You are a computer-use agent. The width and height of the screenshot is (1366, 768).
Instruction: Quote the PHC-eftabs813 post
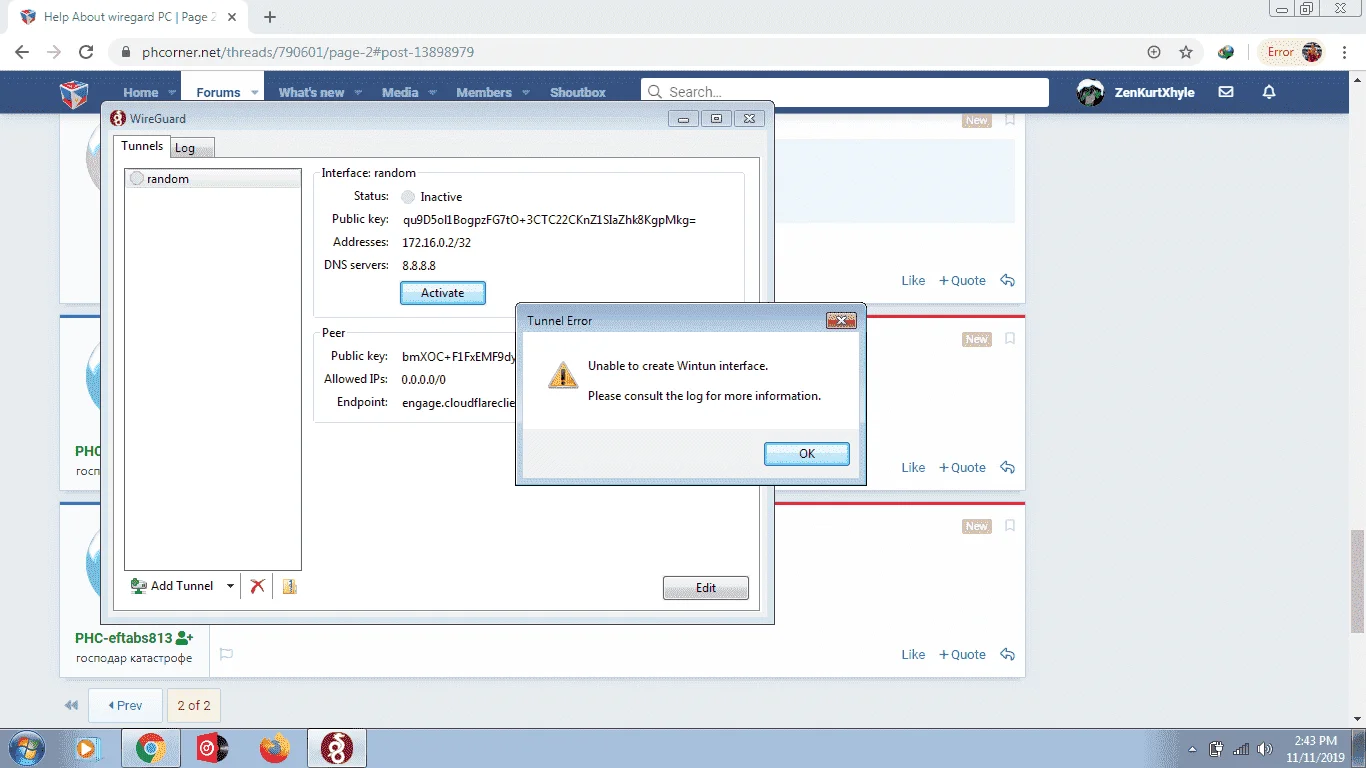[962, 654]
